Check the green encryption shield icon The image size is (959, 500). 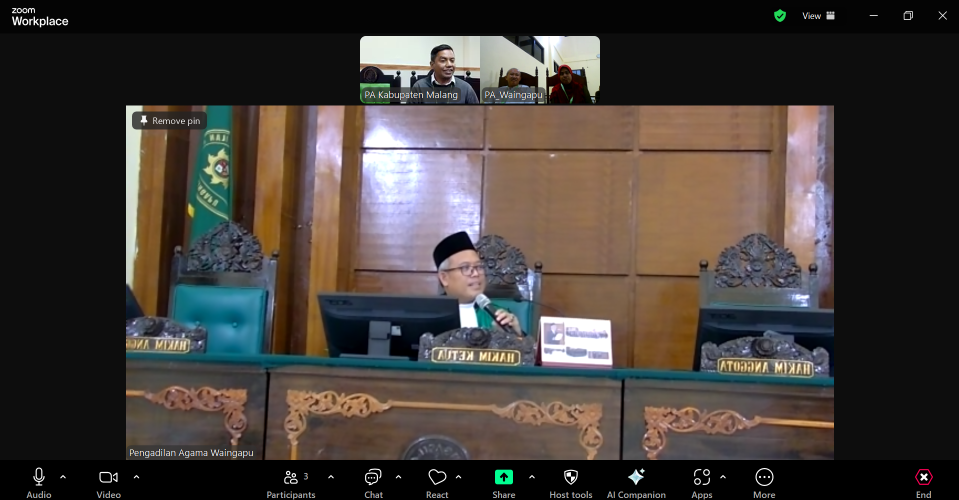pos(779,16)
